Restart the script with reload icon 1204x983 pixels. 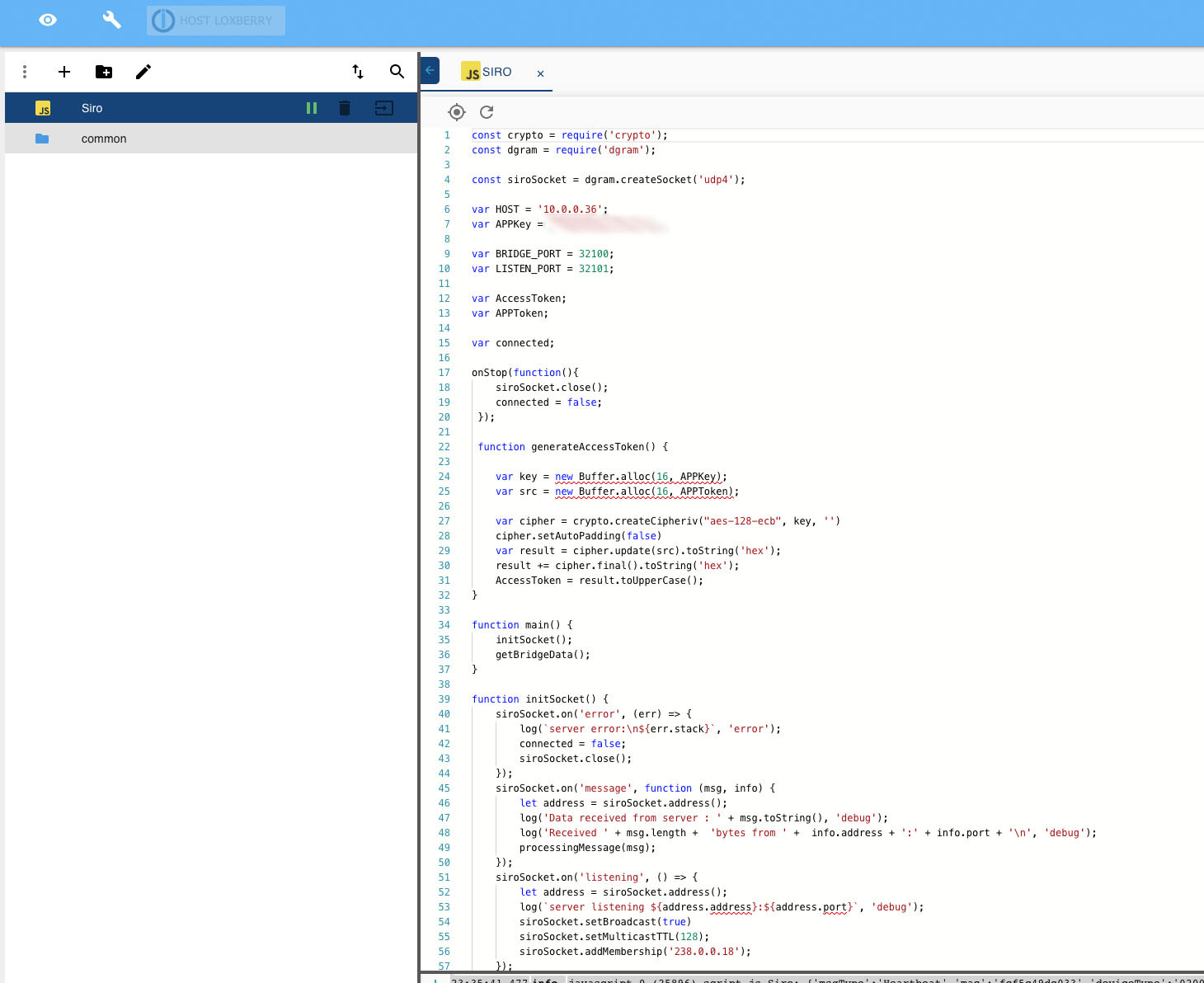pos(487,112)
